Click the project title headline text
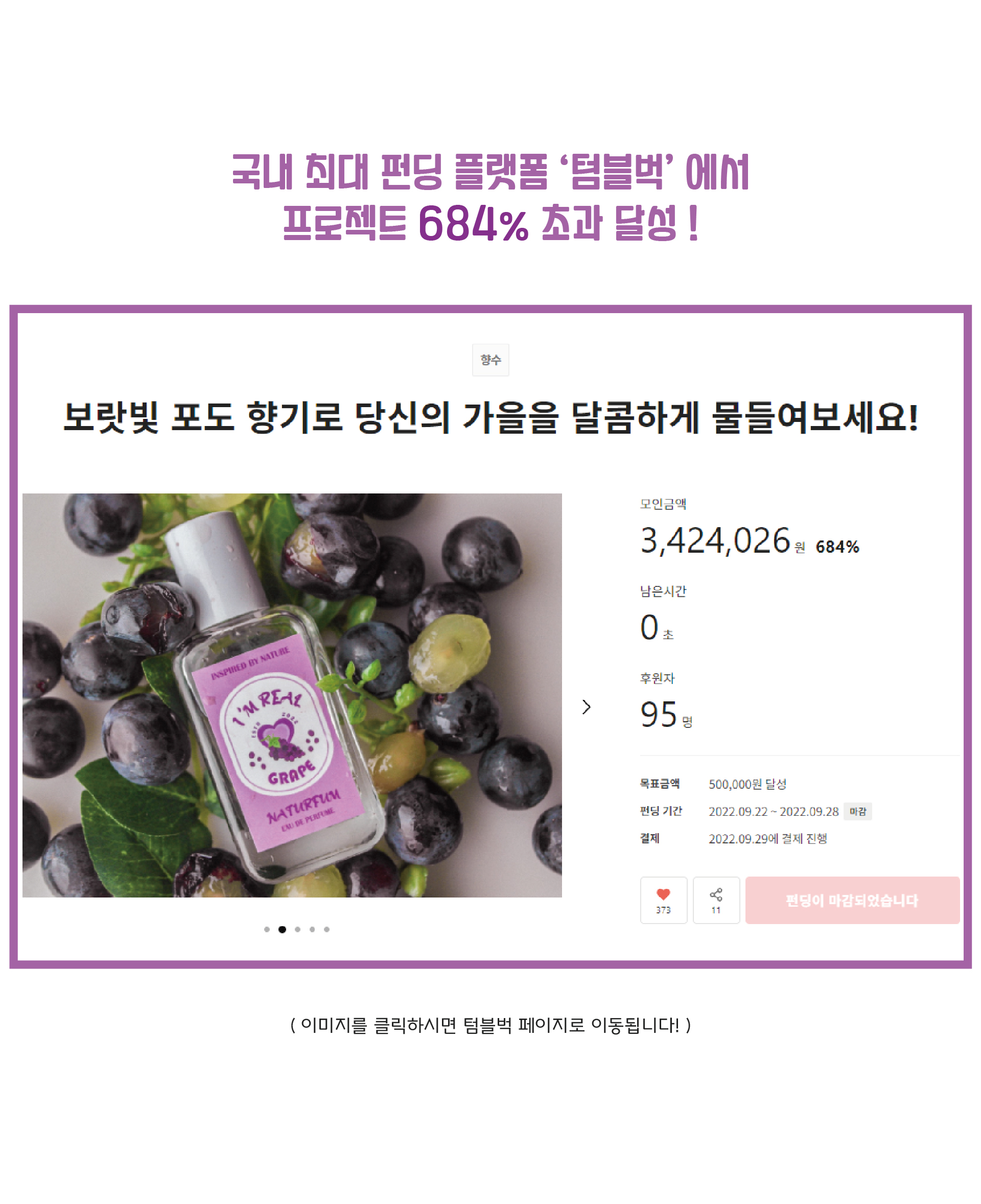 coord(491,417)
